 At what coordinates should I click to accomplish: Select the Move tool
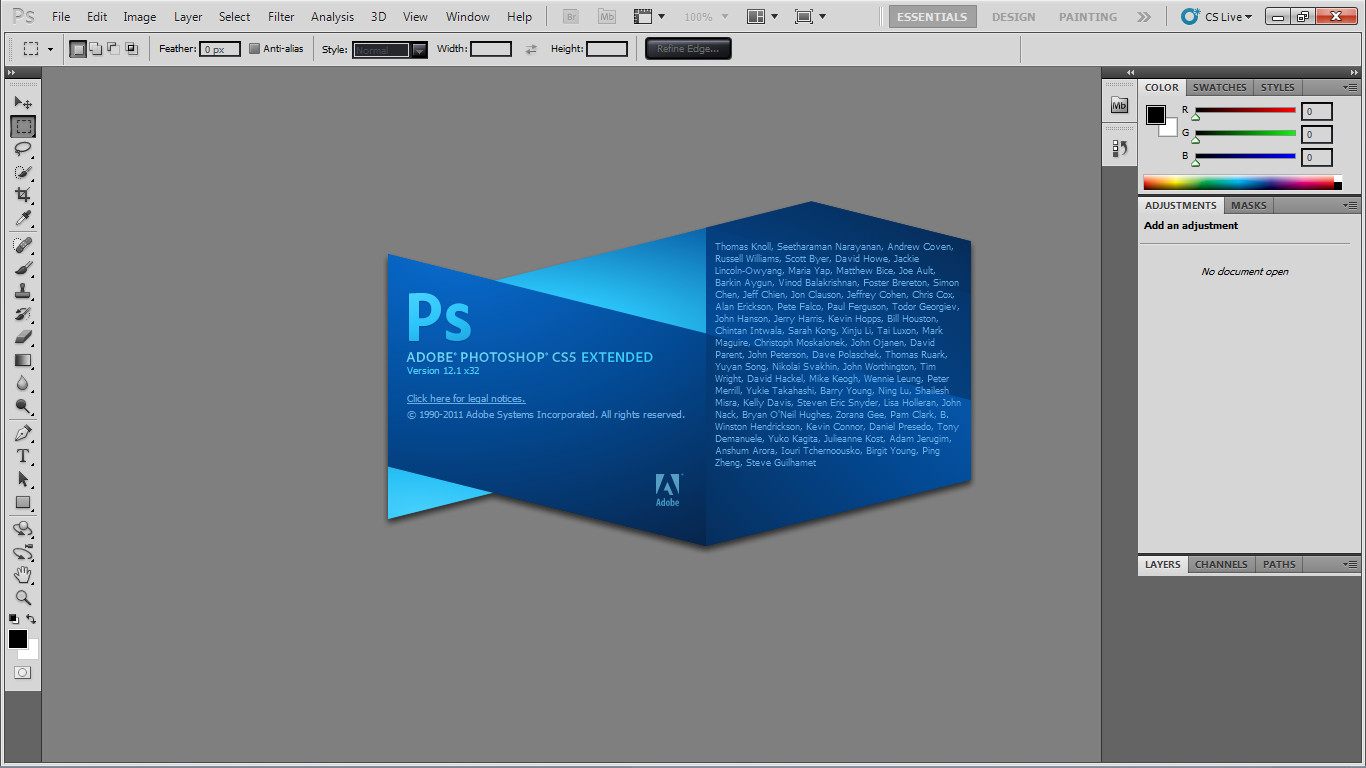(x=23, y=102)
